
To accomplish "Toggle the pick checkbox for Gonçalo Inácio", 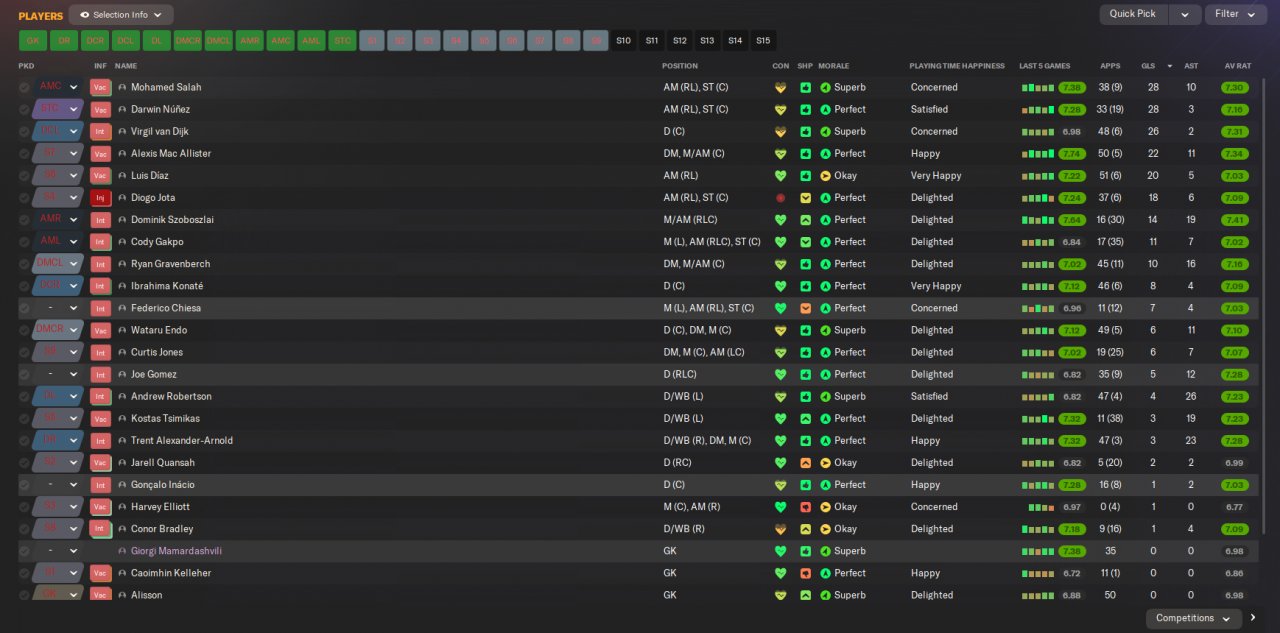I will [24, 485].
